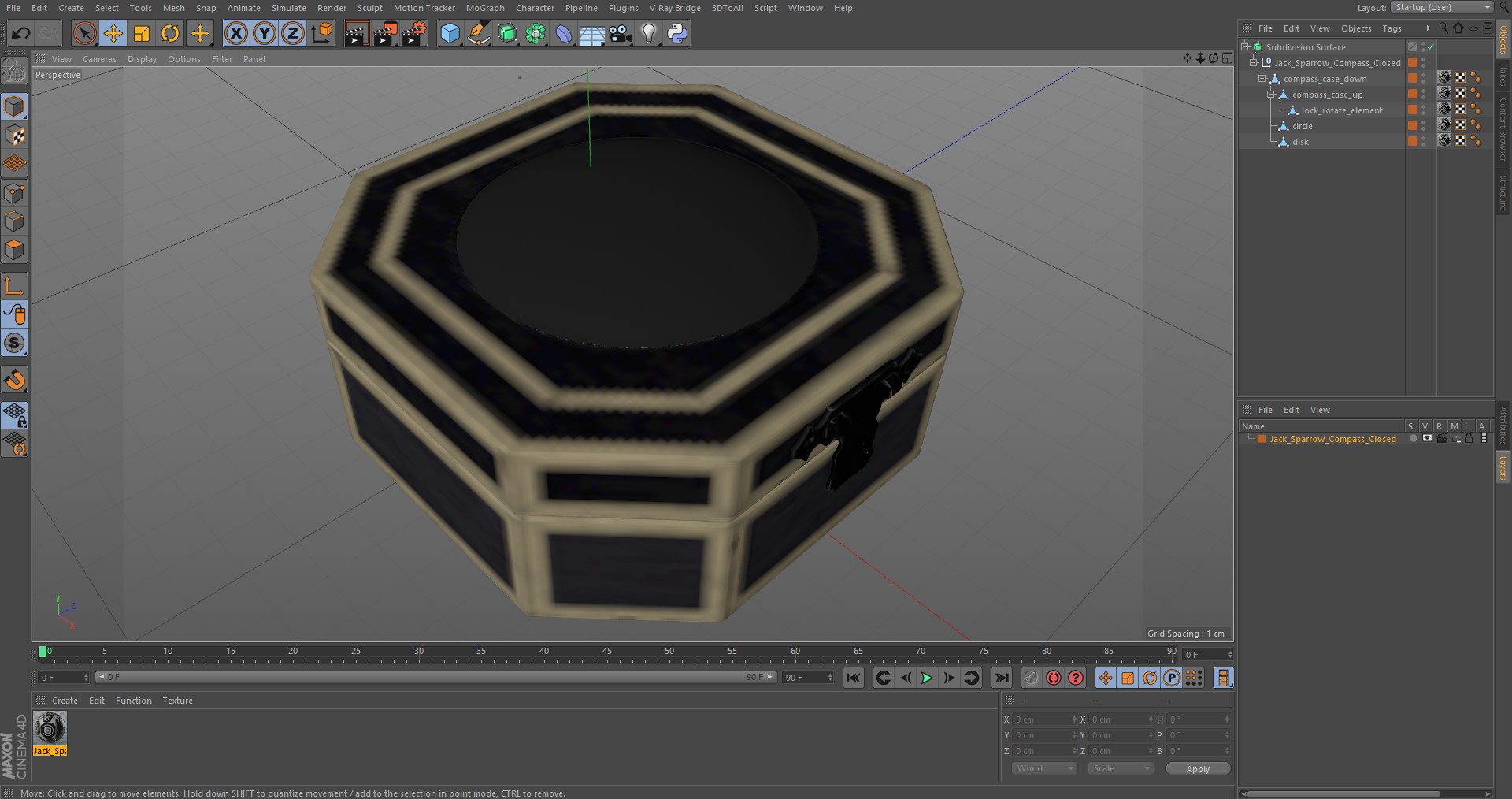Go to end of animation

(1001, 678)
